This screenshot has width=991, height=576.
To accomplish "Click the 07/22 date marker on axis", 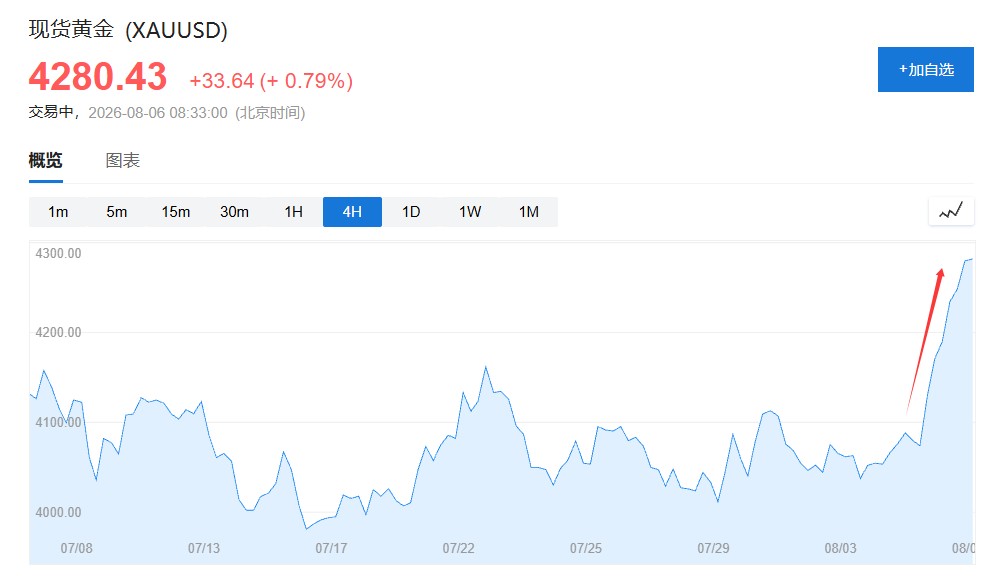I will tap(458, 548).
